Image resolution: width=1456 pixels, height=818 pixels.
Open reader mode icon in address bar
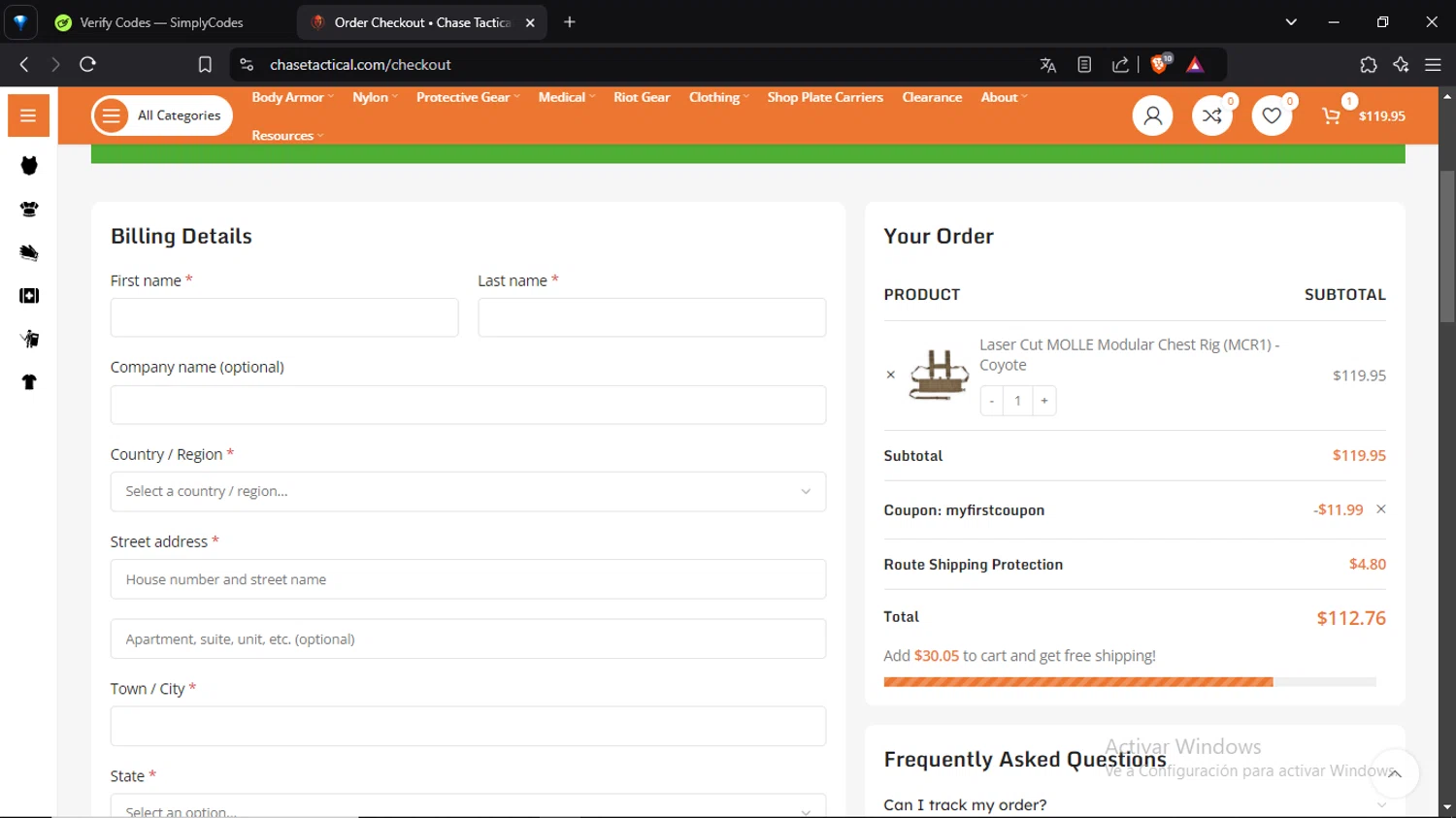(x=1084, y=65)
